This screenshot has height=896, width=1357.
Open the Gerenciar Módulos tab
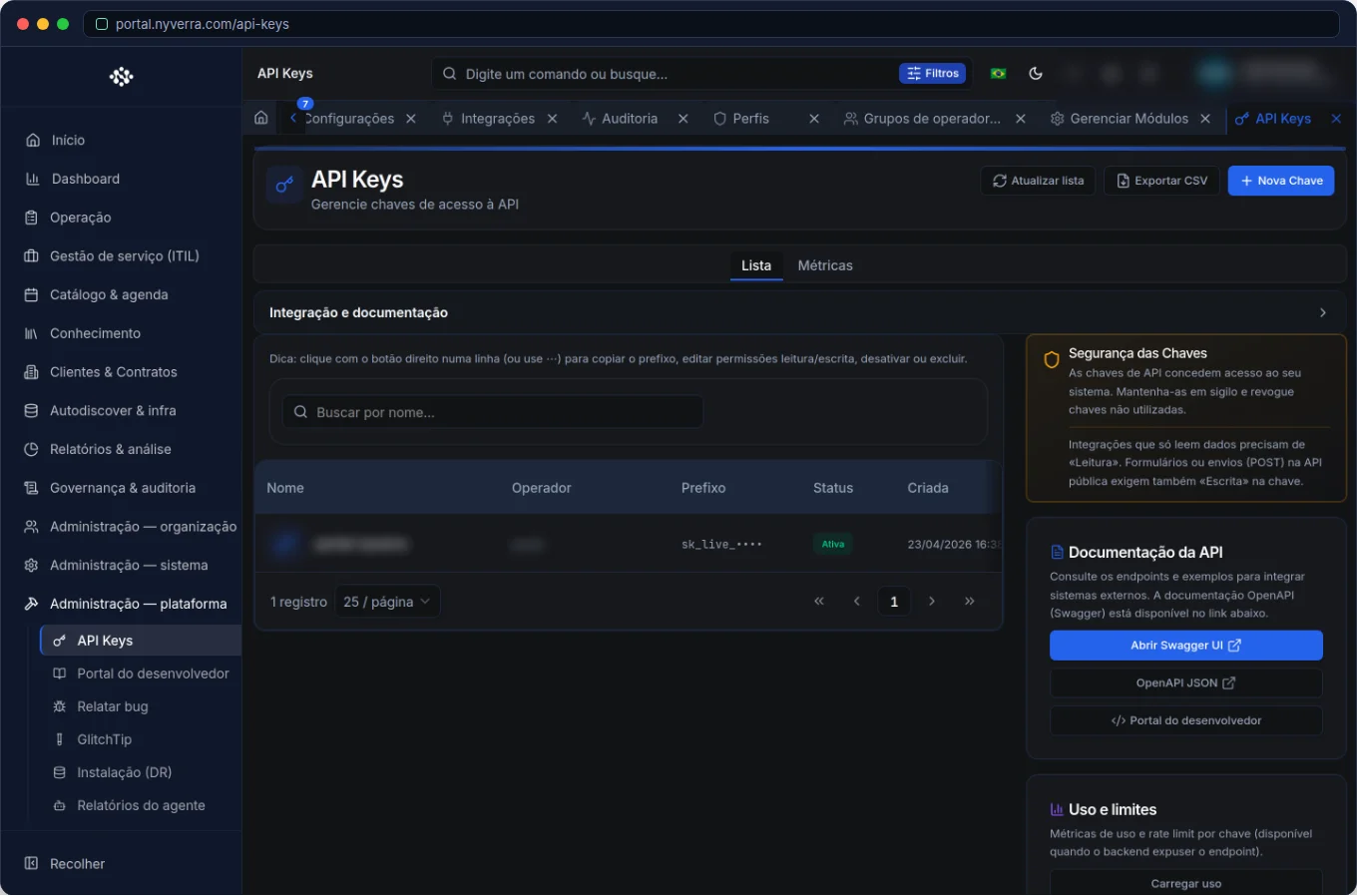click(x=1130, y=119)
